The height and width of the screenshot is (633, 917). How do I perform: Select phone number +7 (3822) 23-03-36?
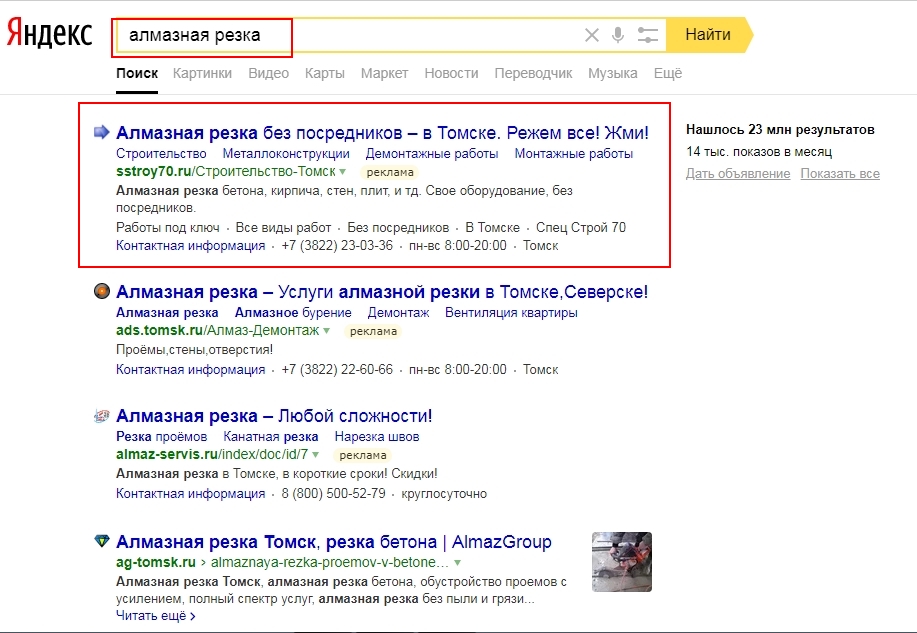click(x=337, y=246)
